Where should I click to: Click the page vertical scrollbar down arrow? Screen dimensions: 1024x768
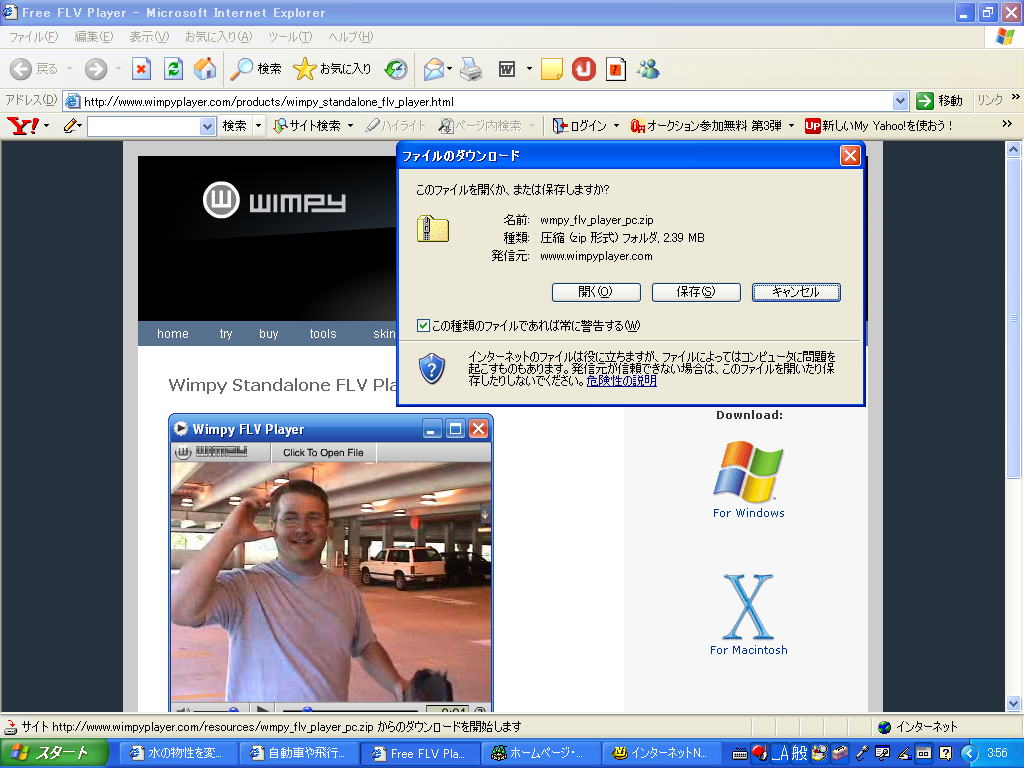(1013, 703)
